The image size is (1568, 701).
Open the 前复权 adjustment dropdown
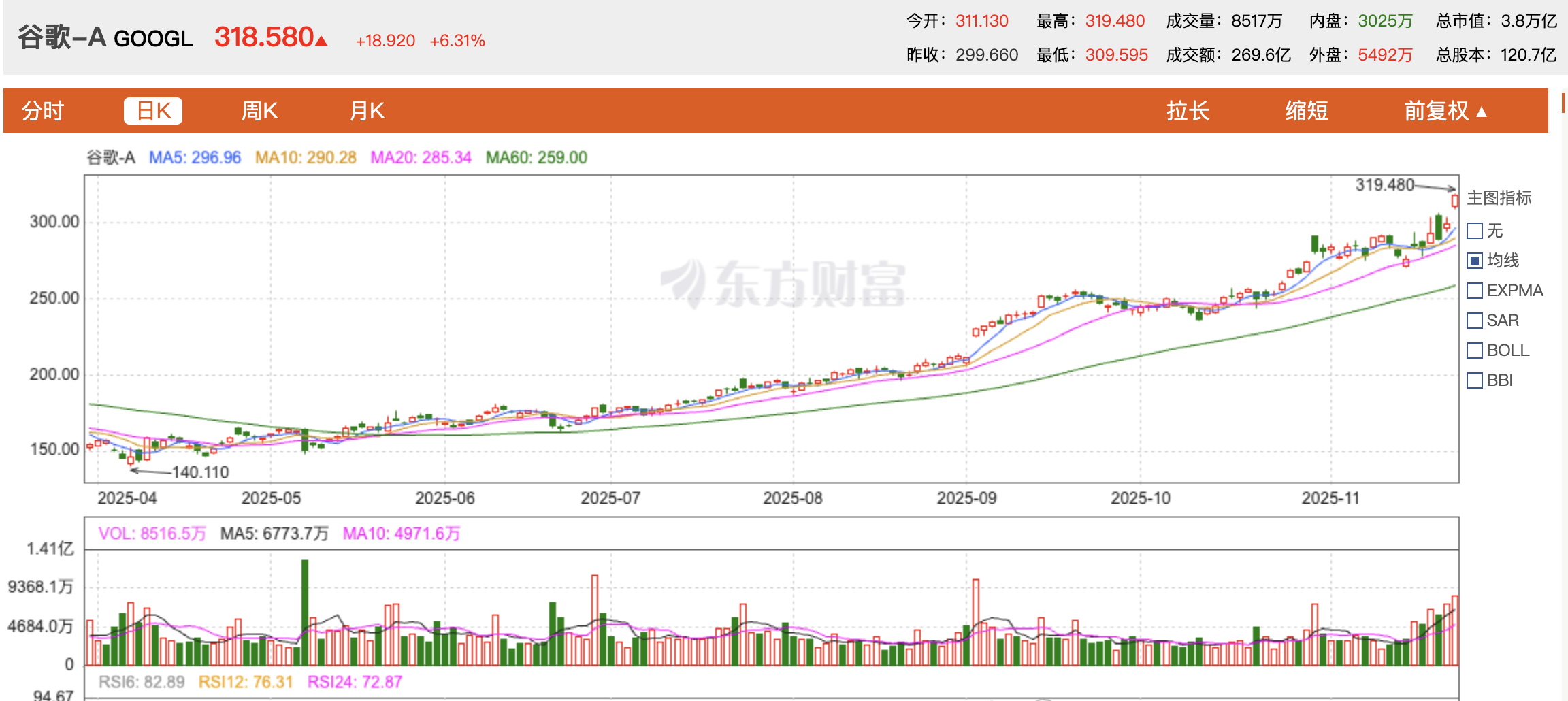pos(1443,110)
